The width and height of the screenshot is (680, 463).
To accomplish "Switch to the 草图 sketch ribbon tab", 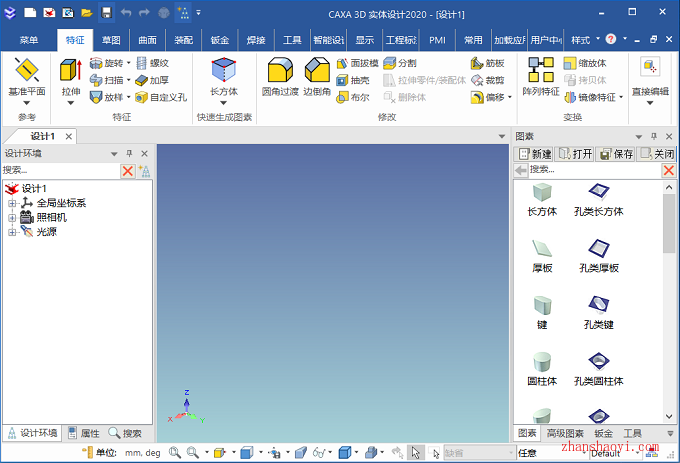I will pos(111,40).
